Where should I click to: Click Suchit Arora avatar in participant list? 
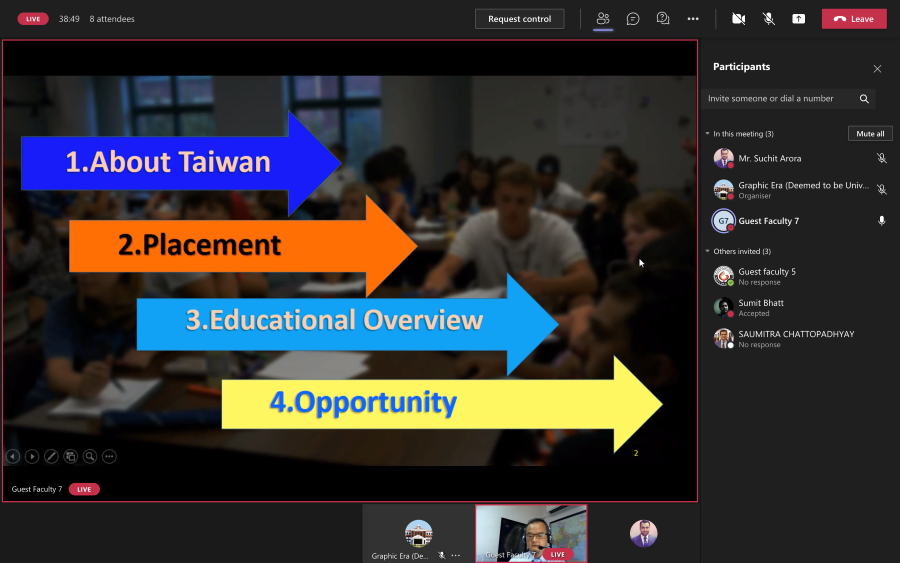[x=723, y=158]
